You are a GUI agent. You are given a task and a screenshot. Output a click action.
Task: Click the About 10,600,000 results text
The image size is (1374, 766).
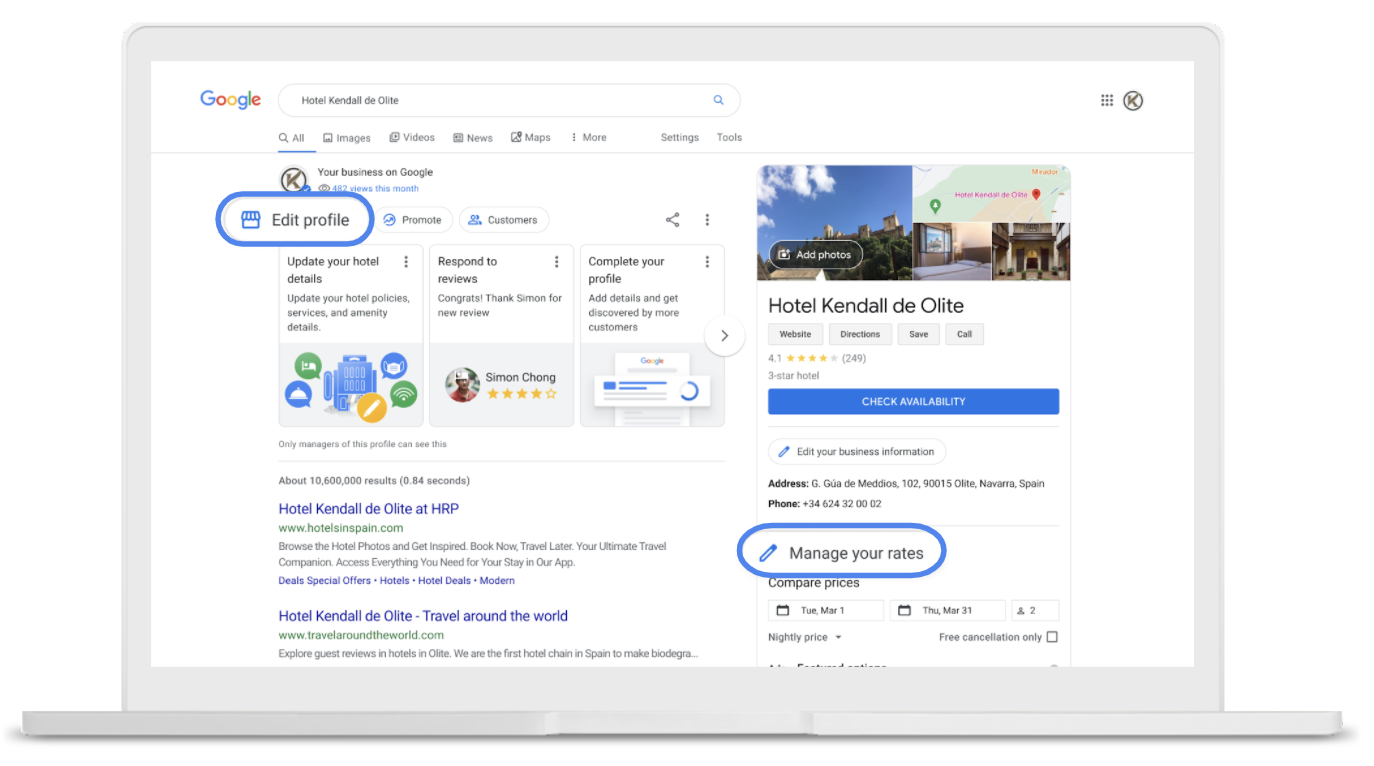tap(374, 481)
